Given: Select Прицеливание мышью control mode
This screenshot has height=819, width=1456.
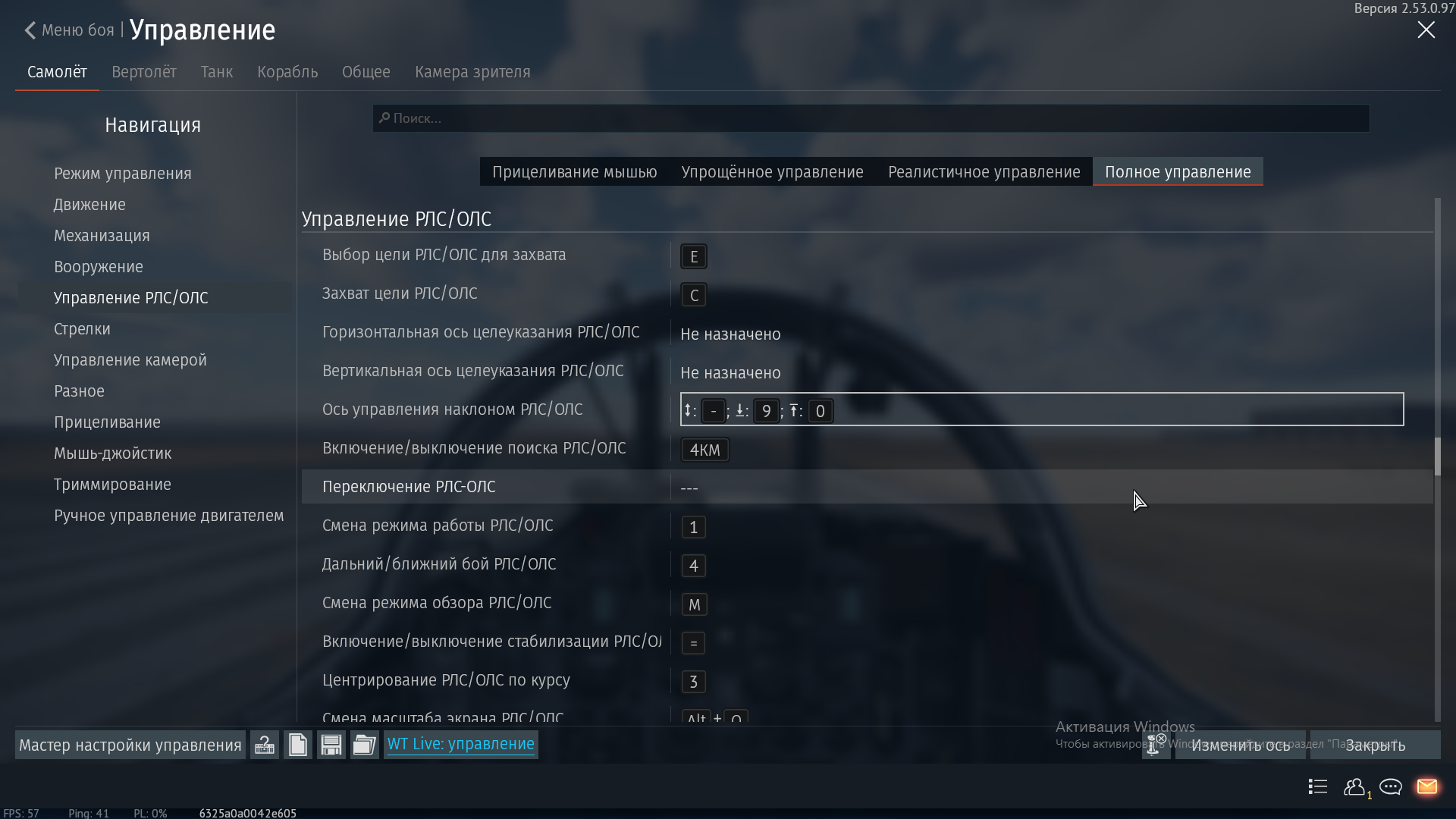Looking at the screenshot, I should [x=574, y=172].
